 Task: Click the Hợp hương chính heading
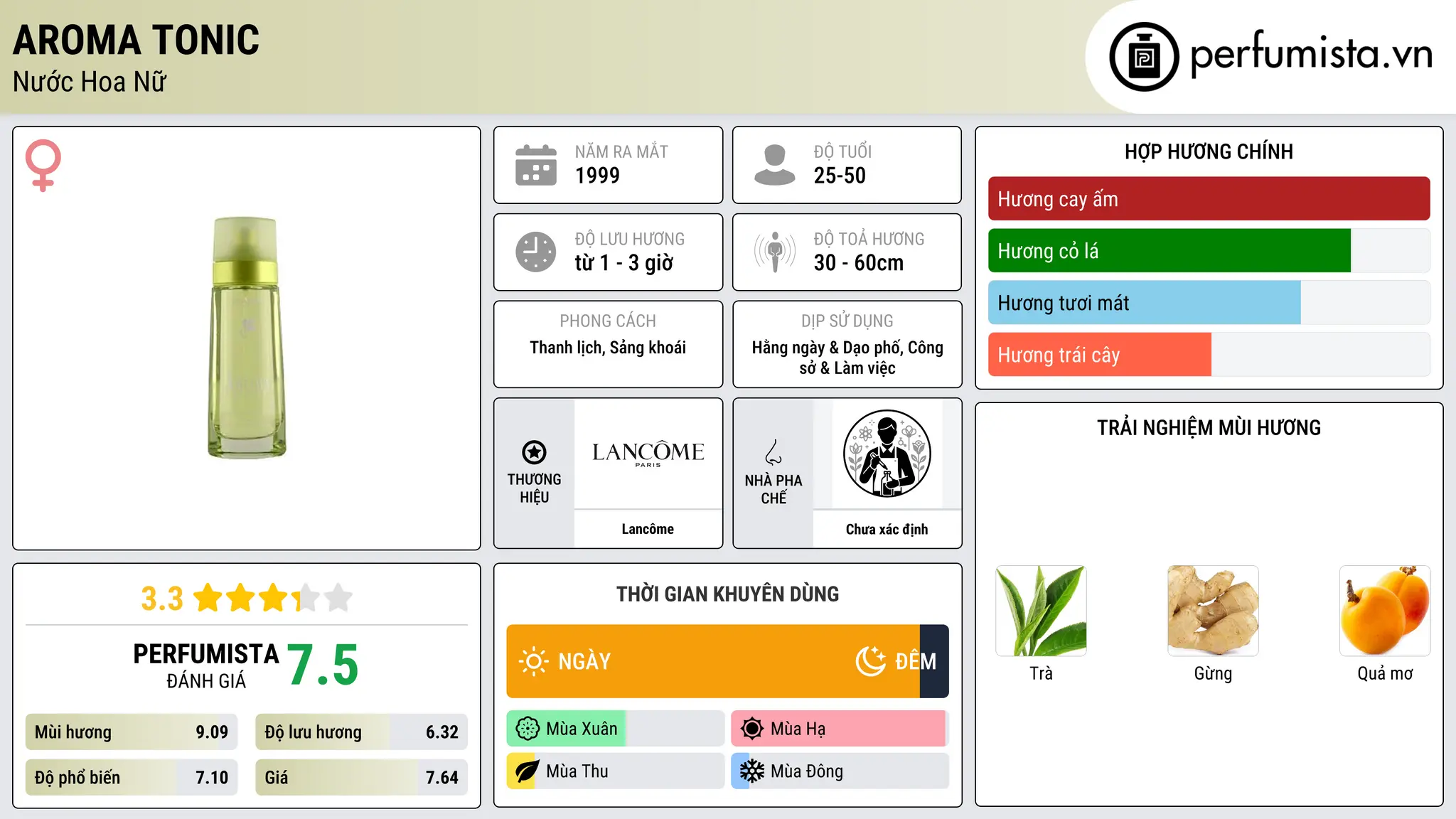tap(1209, 151)
